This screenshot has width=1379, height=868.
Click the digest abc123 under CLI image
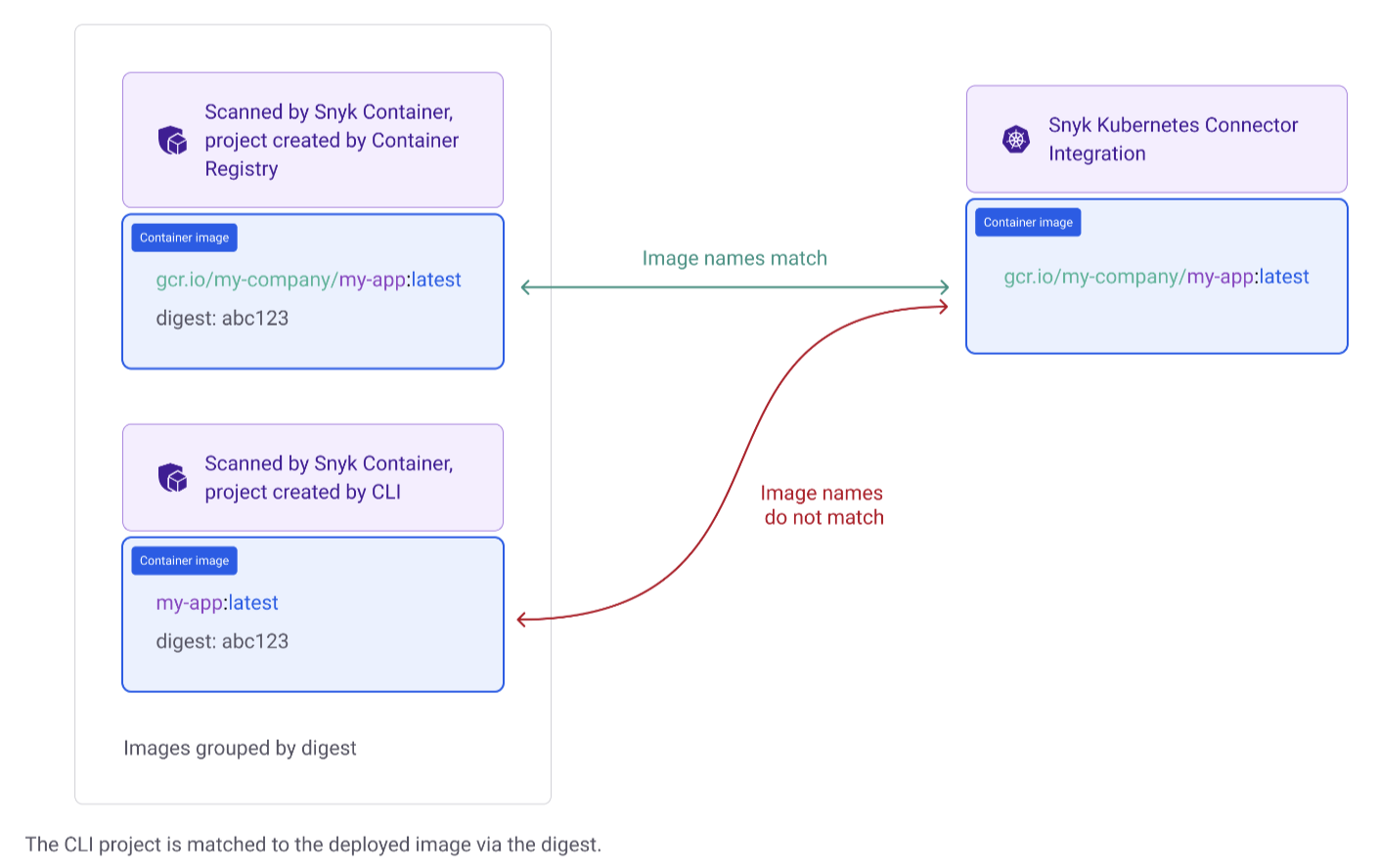[222, 641]
